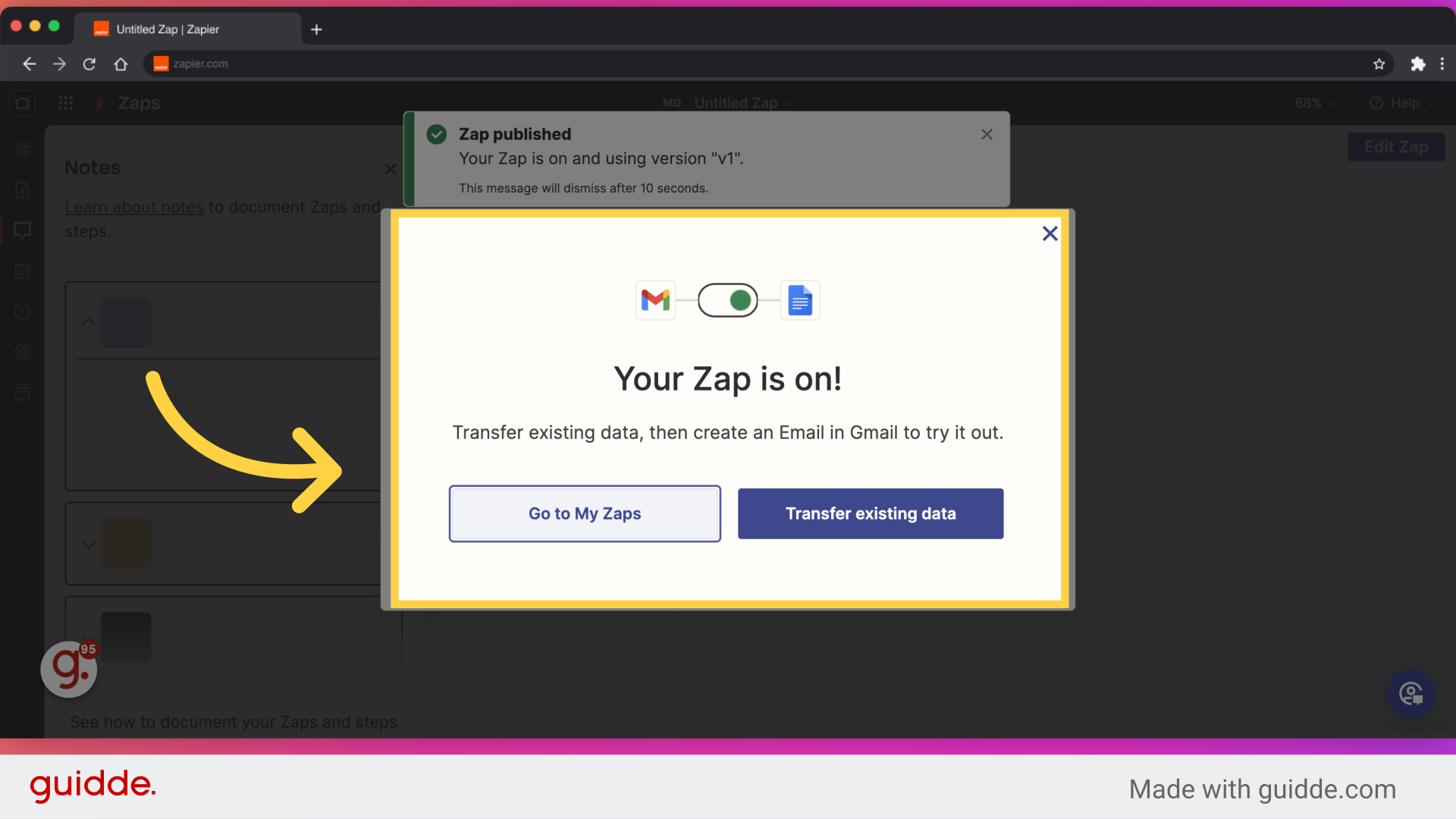Click the Zapier home icon in sidebar
Viewport: 1456px width, 819px height.
click(x=22, y=103)
